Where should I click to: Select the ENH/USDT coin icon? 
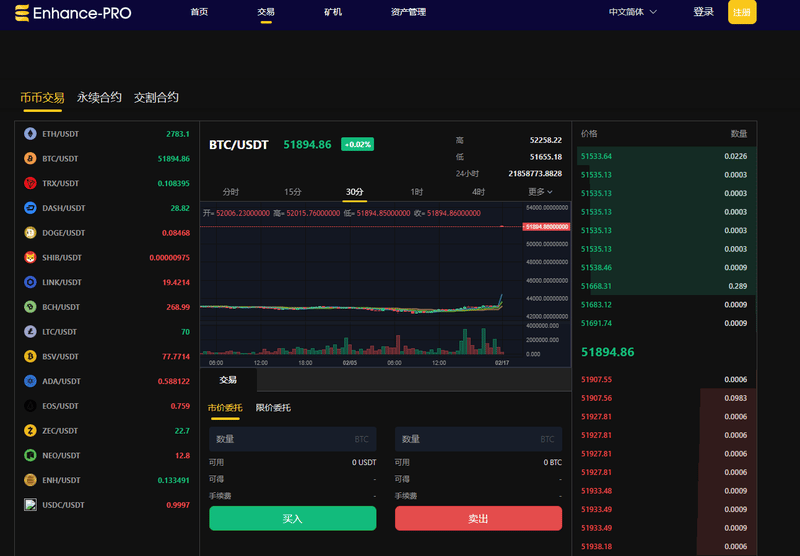point(30,480)
